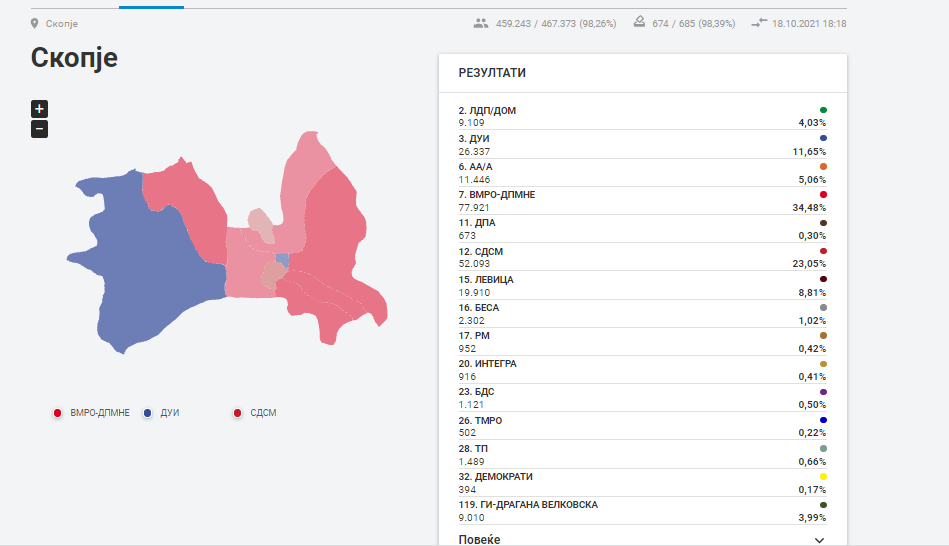Screen dimensions: 949x546
Task: Click the yellow ДЕМОКРАТИ color dot
Action: (x=823, y=477)
